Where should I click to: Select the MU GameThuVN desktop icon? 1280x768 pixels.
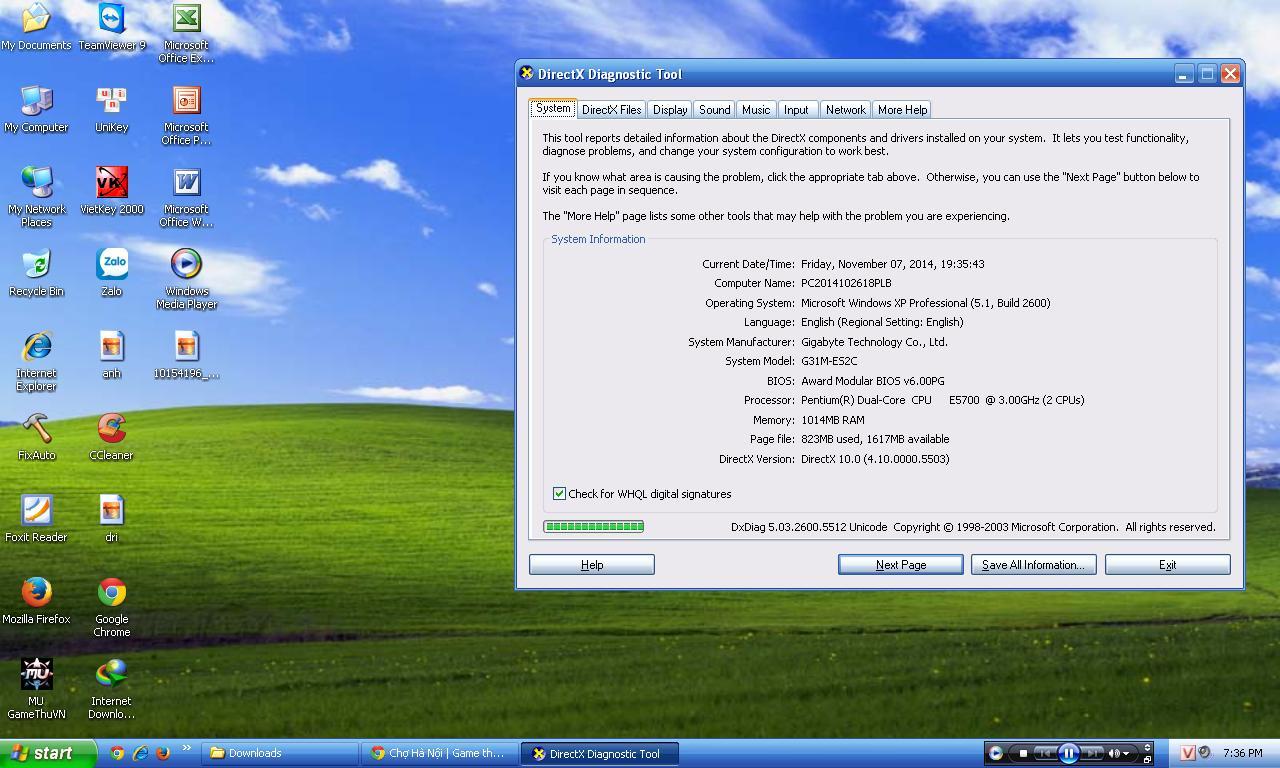point(36,688)
